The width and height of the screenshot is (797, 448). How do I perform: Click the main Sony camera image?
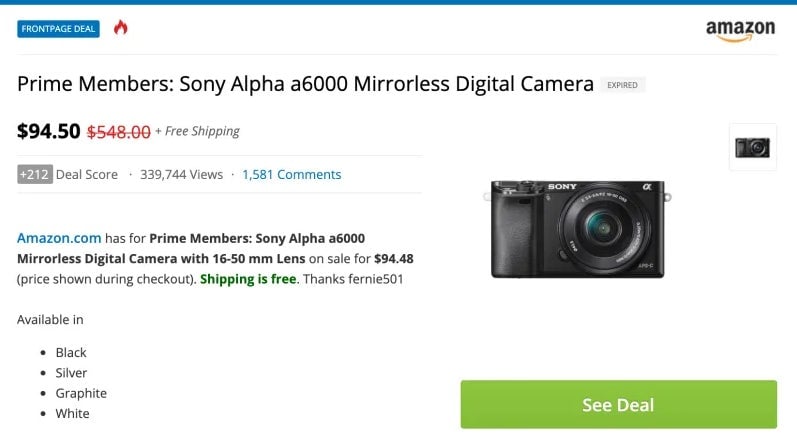(x=578, y=228)
